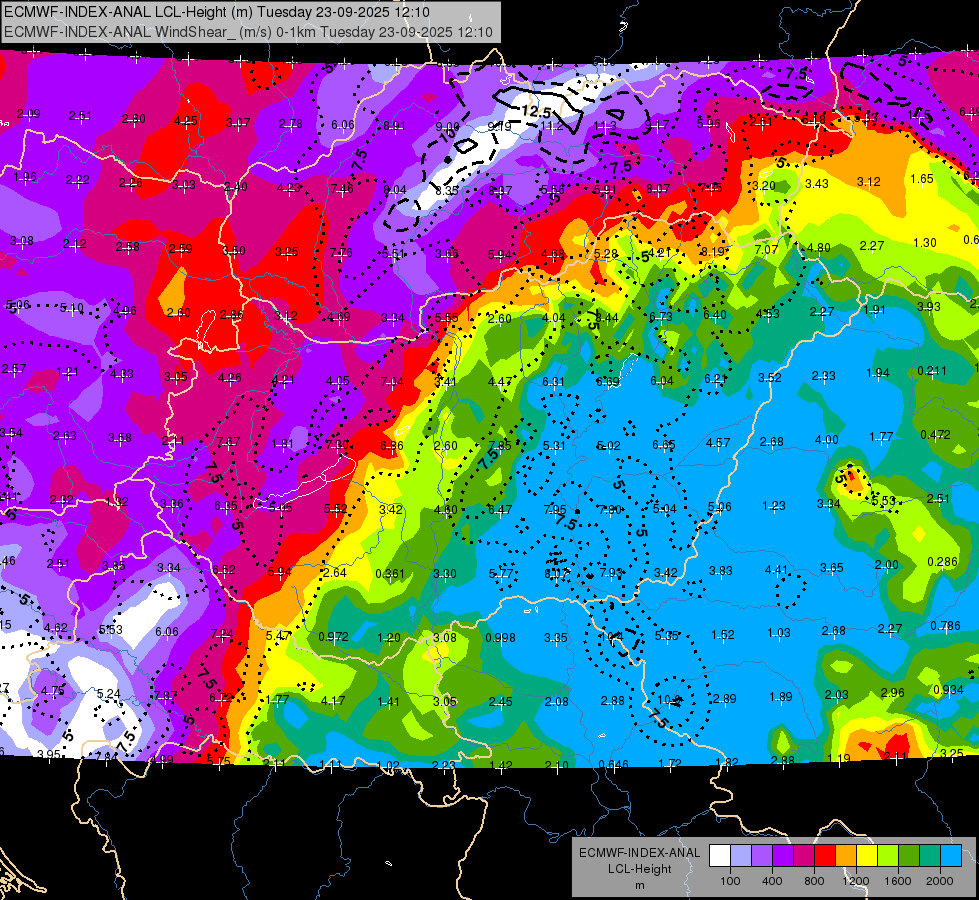Click grid value 4.62
979x900 pixels.
pos(55,627)
